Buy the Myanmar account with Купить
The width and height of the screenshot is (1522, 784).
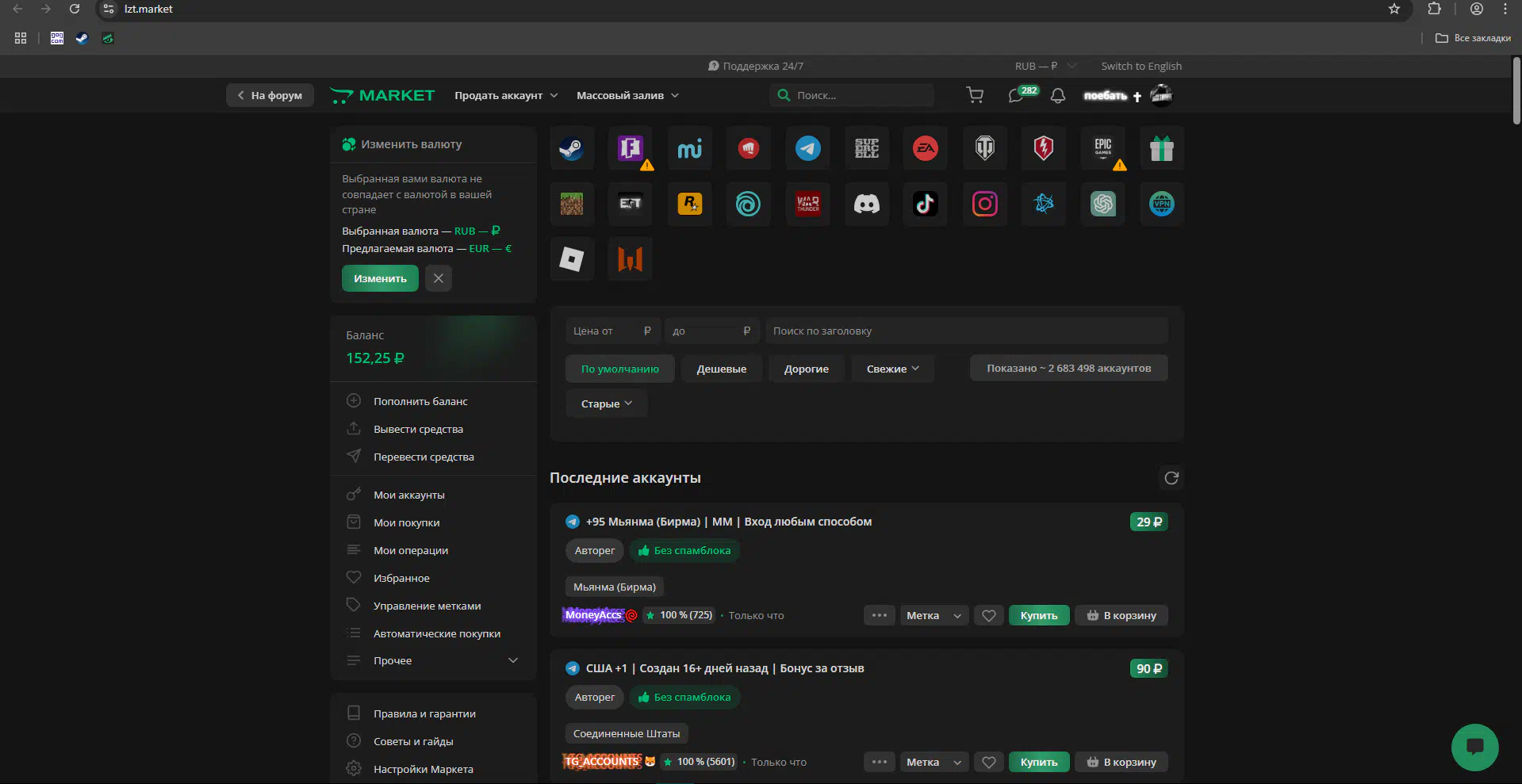click(1039, 616)
